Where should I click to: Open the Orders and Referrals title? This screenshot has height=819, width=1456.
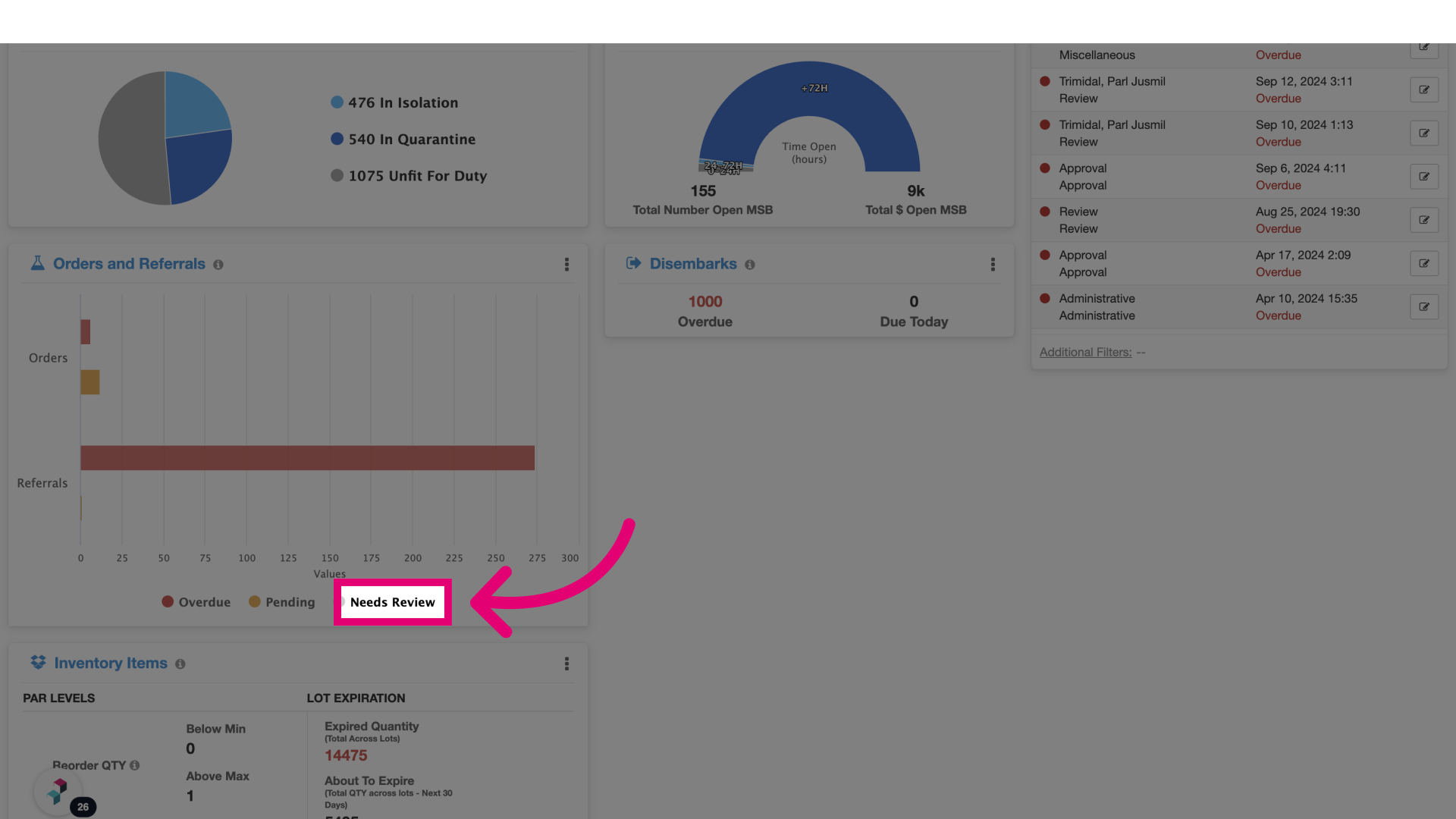click(x=129, y=264)
